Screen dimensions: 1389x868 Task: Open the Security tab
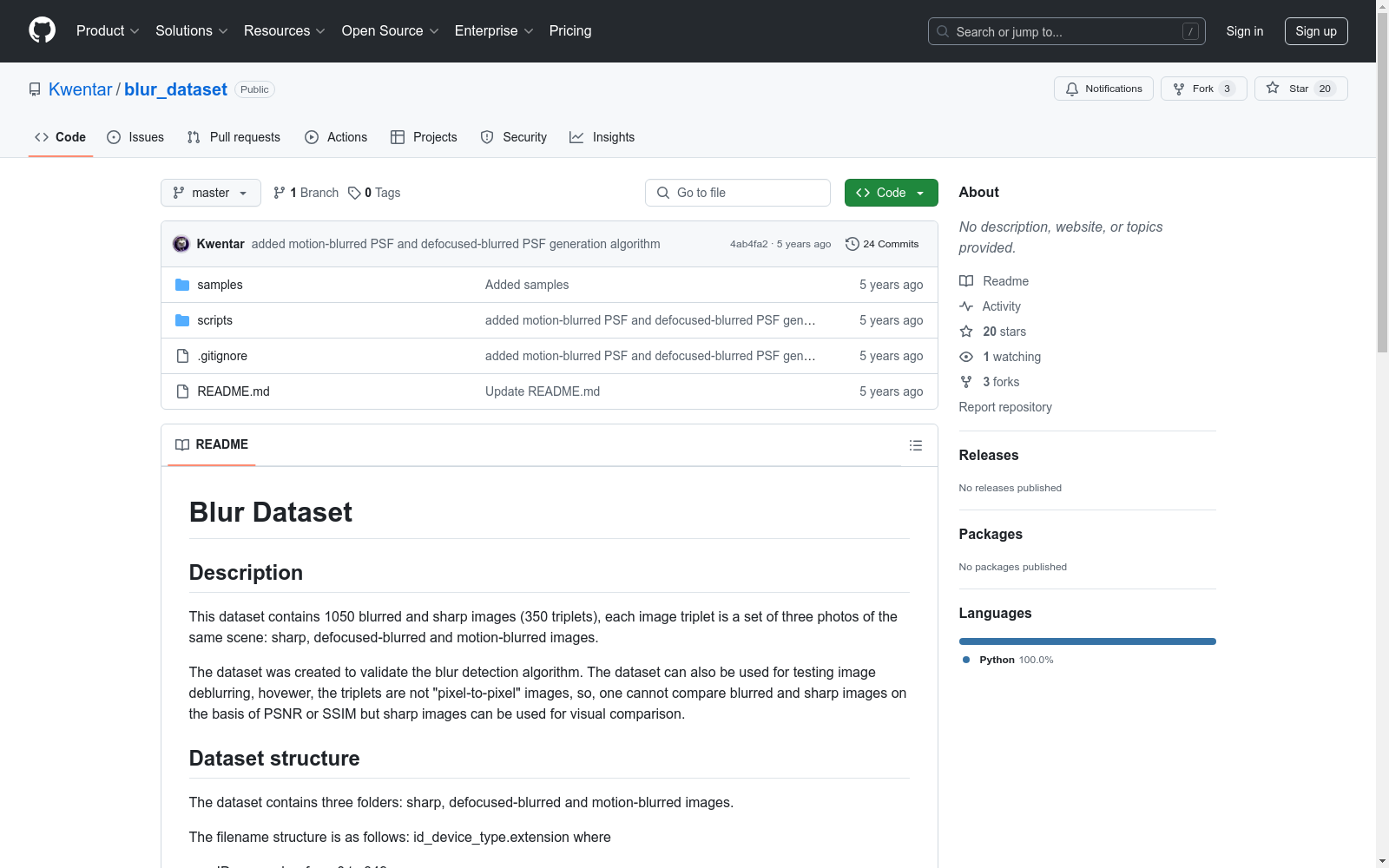click(514, 137)
